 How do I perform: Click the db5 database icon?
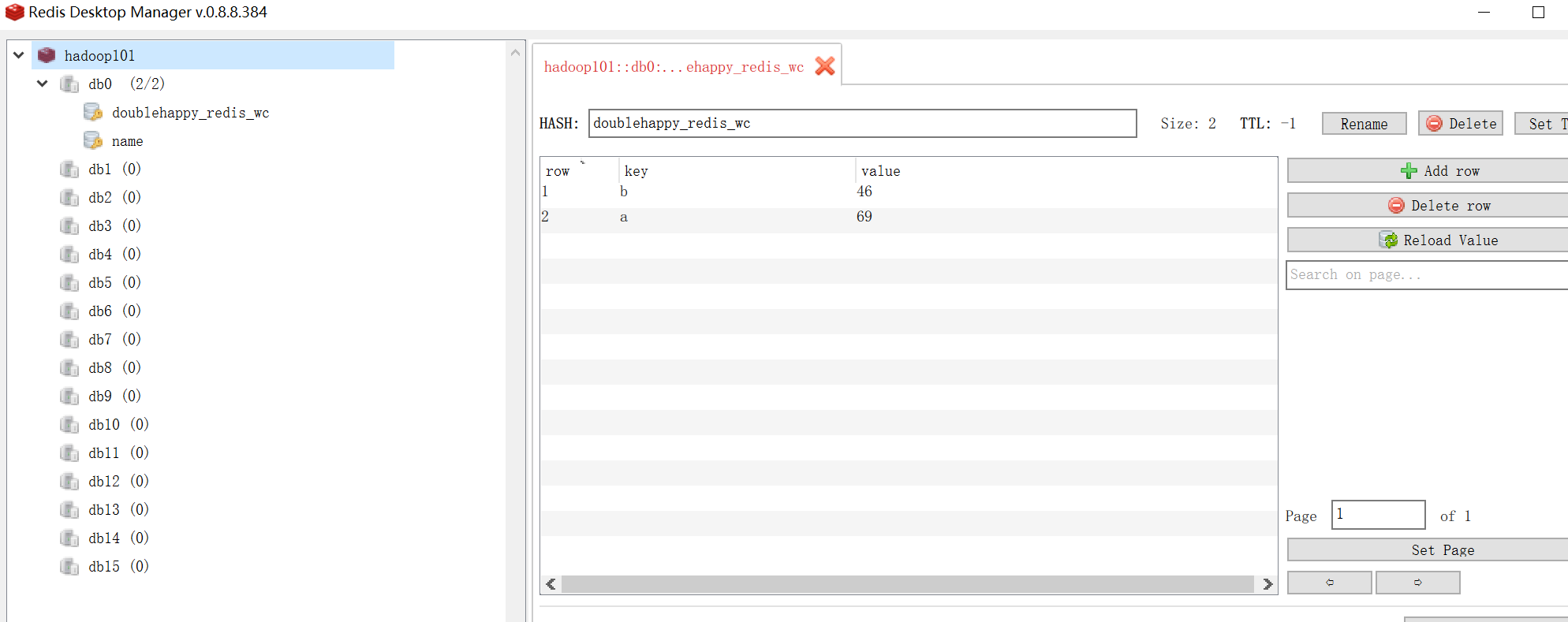coord(69,282)
